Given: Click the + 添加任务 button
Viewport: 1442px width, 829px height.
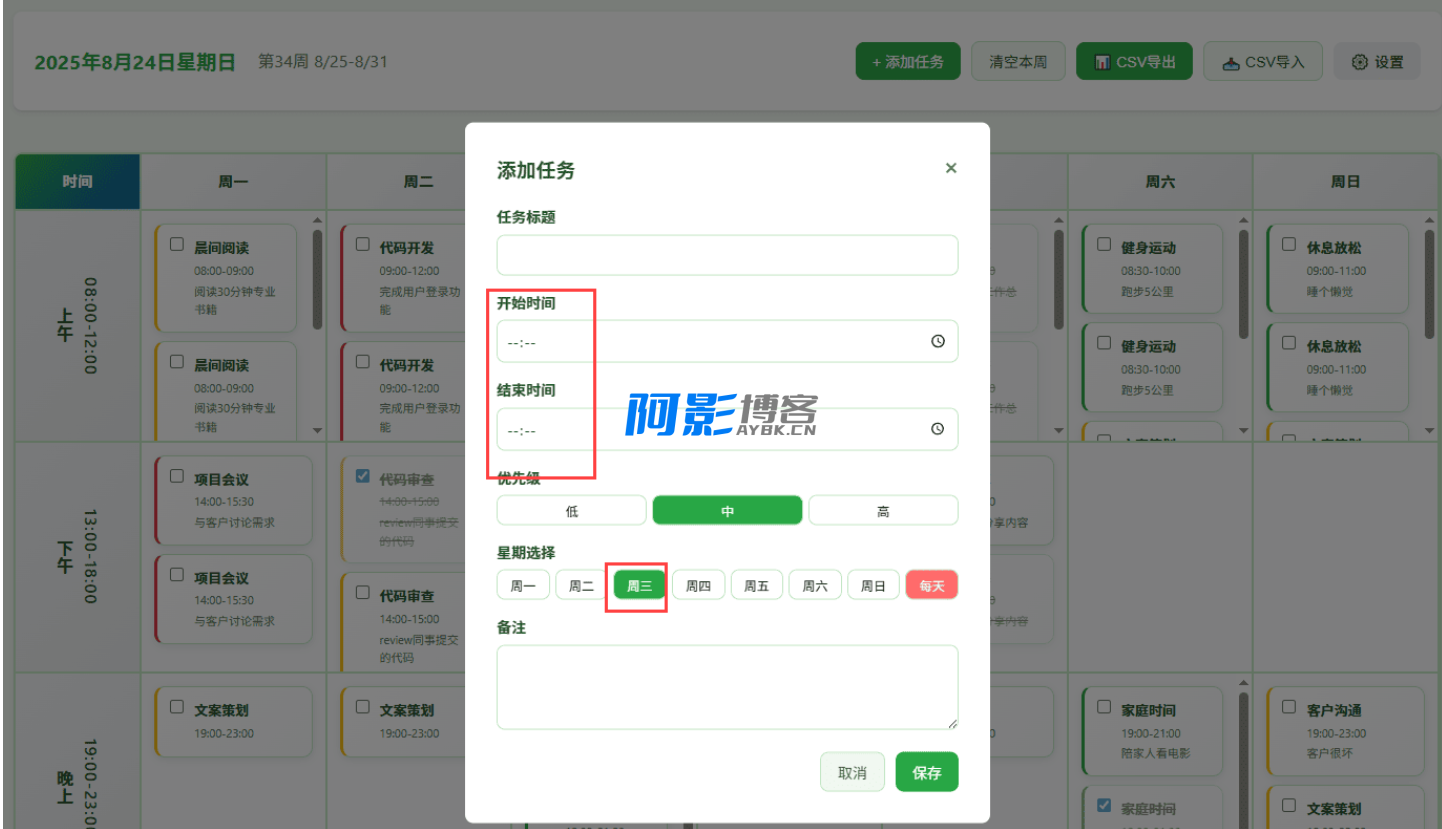Looking at the screenshot, I should (x=907, y=62).
